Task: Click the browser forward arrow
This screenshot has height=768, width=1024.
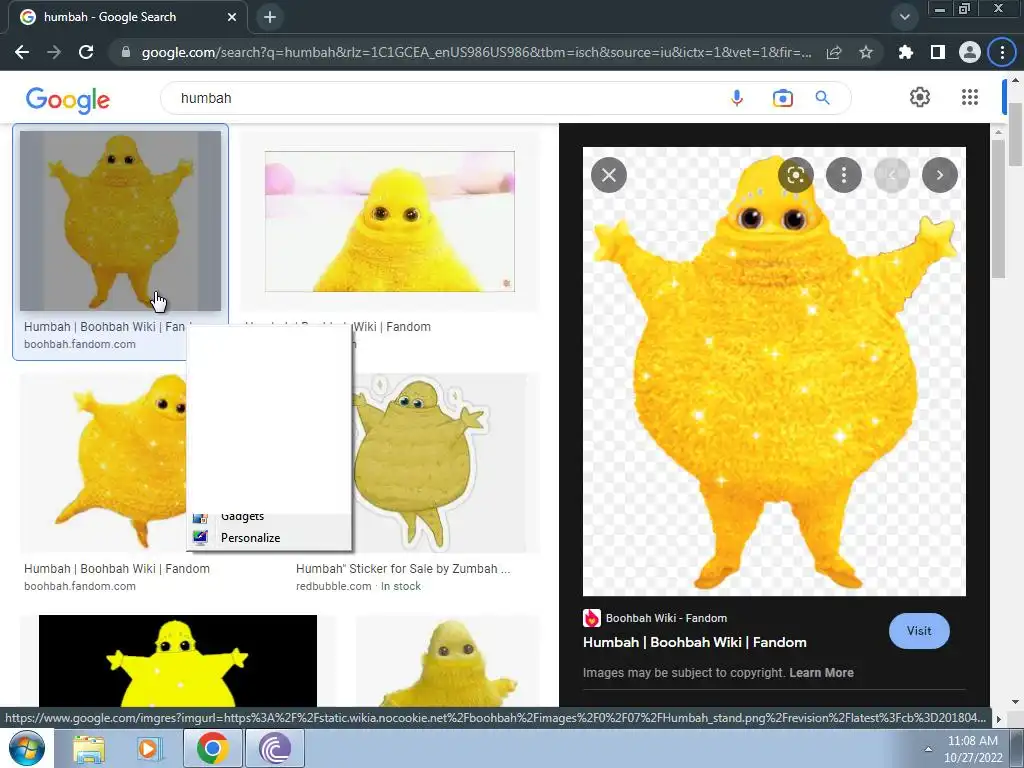Action: (54, 52)
